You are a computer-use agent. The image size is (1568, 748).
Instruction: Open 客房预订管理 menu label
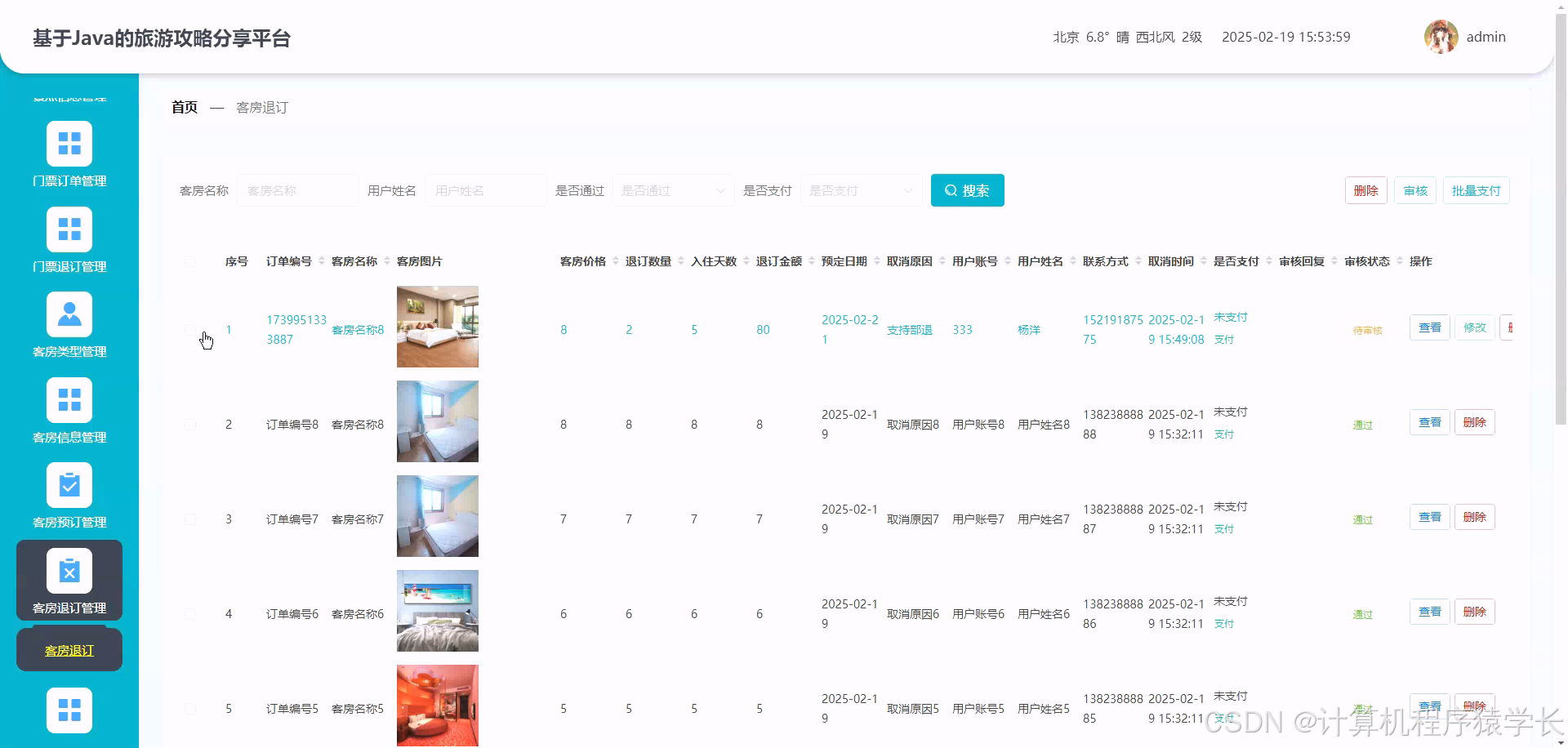tap(69, 523)
